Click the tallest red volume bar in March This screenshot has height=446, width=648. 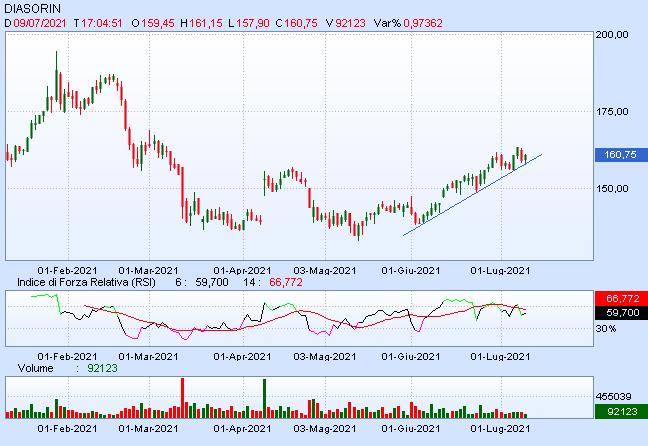click(182, 398)
